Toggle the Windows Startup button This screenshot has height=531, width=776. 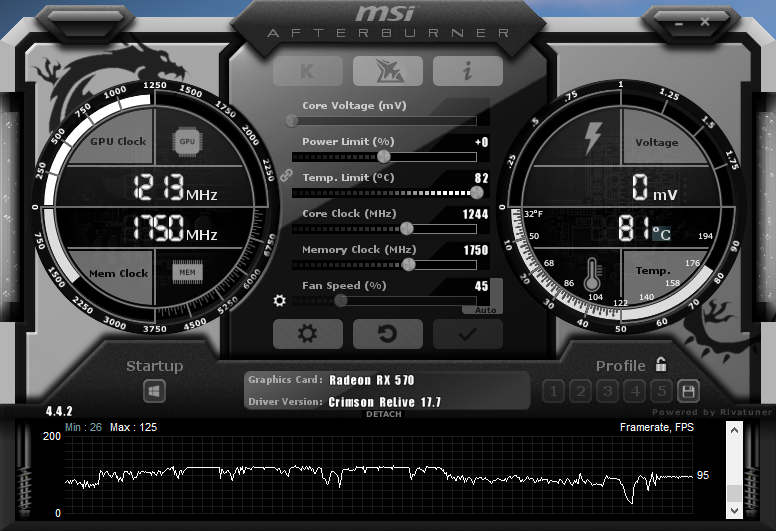[155, 391]
